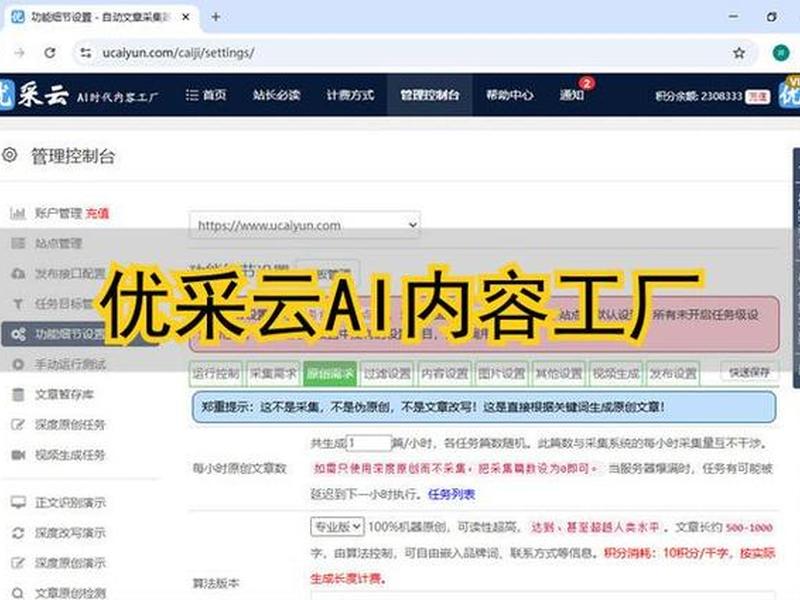800x600 pixels.
Task: Click the 深度改写演示 refresh icon
Action: (18, 533)
